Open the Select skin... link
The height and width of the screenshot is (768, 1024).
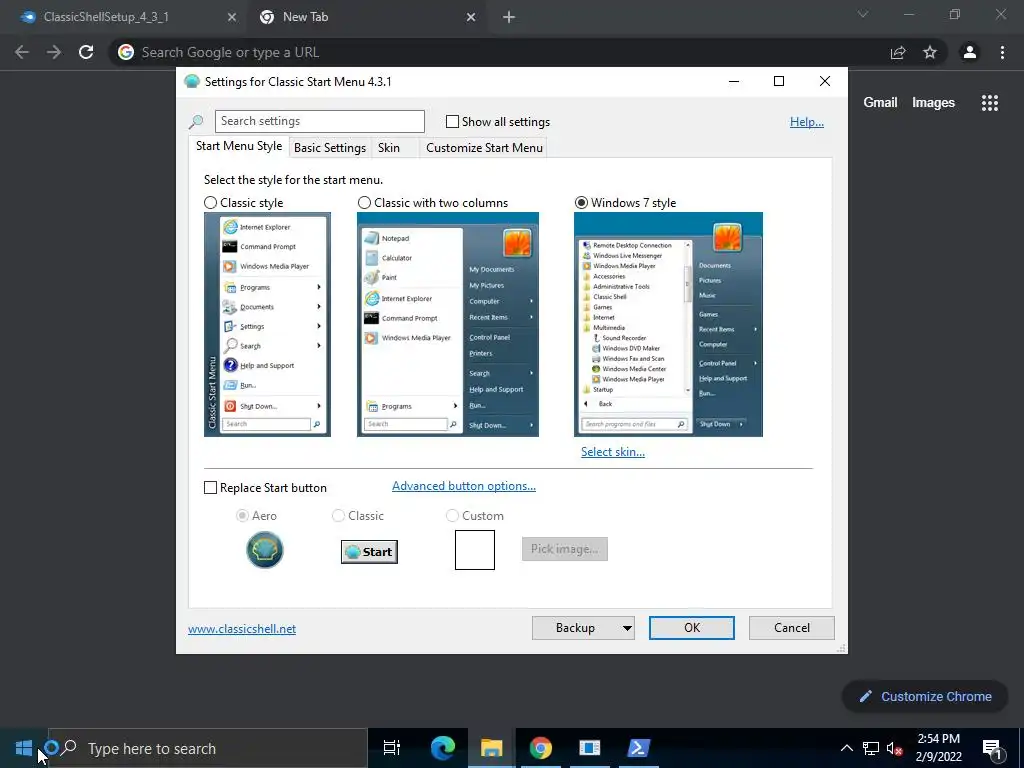[x=613, y=452]
